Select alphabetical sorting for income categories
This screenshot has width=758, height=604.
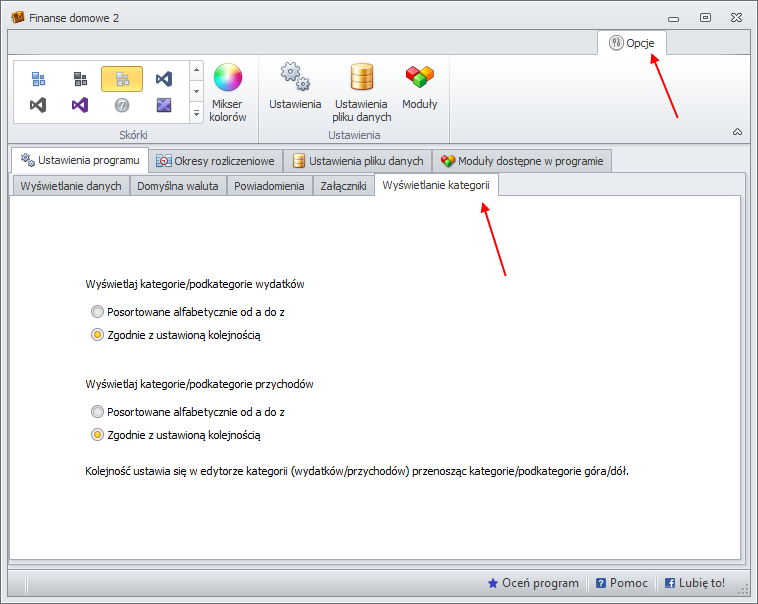[x=97, y=411]
